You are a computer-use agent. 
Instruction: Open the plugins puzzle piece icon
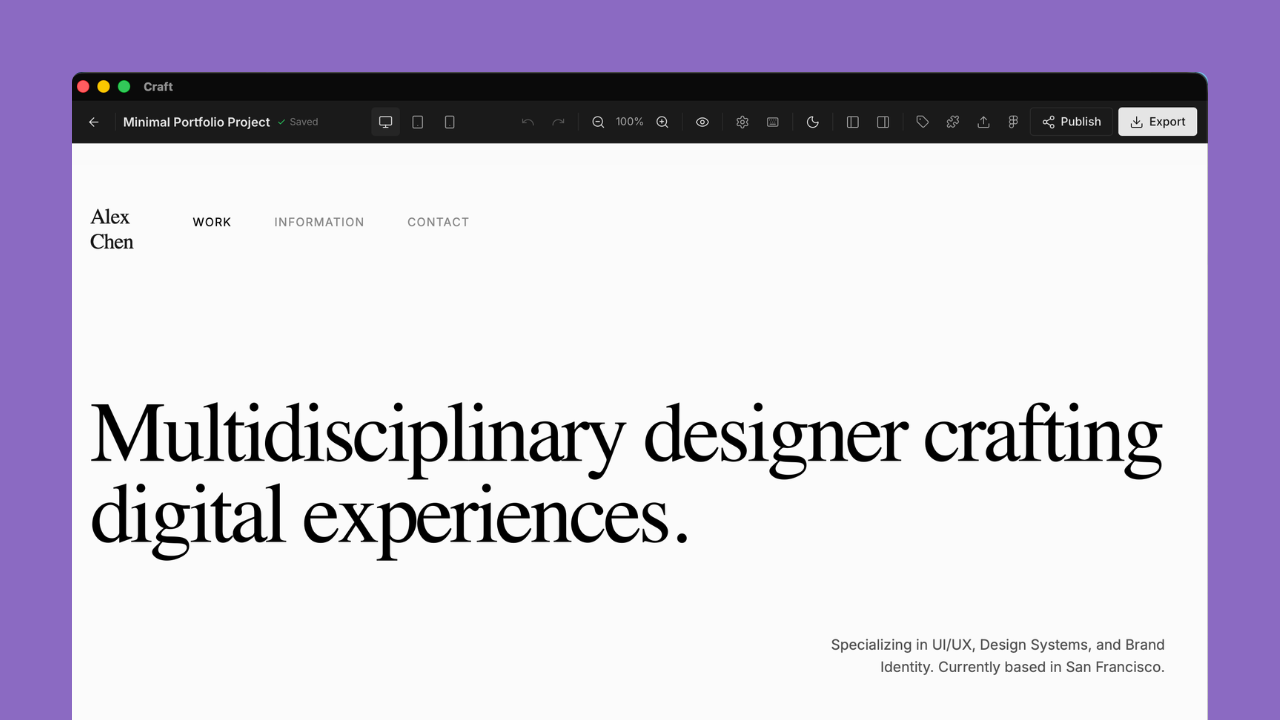point(952,121)
